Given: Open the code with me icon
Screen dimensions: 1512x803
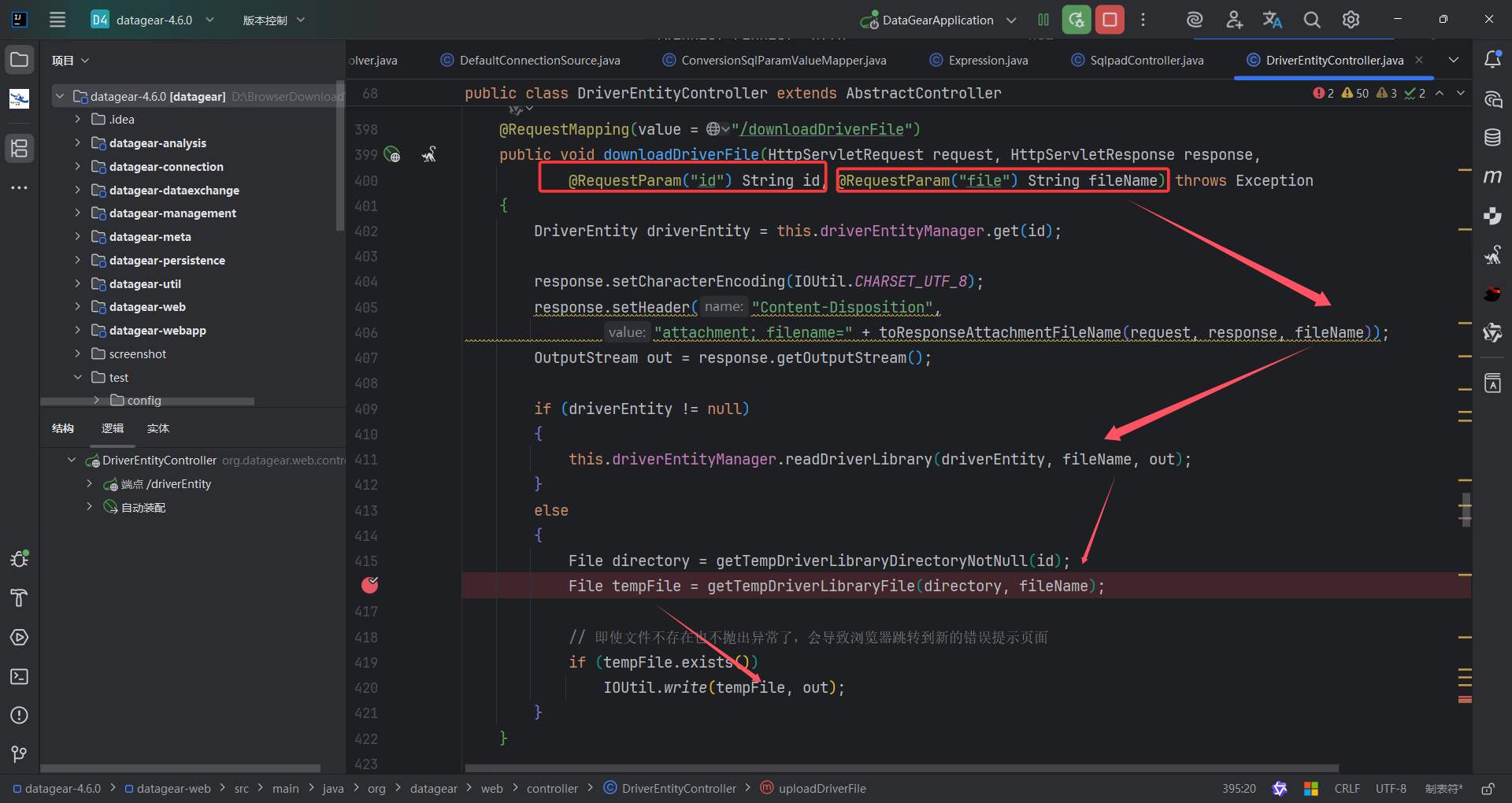Looking at the screenshot, I should 1234,20.
